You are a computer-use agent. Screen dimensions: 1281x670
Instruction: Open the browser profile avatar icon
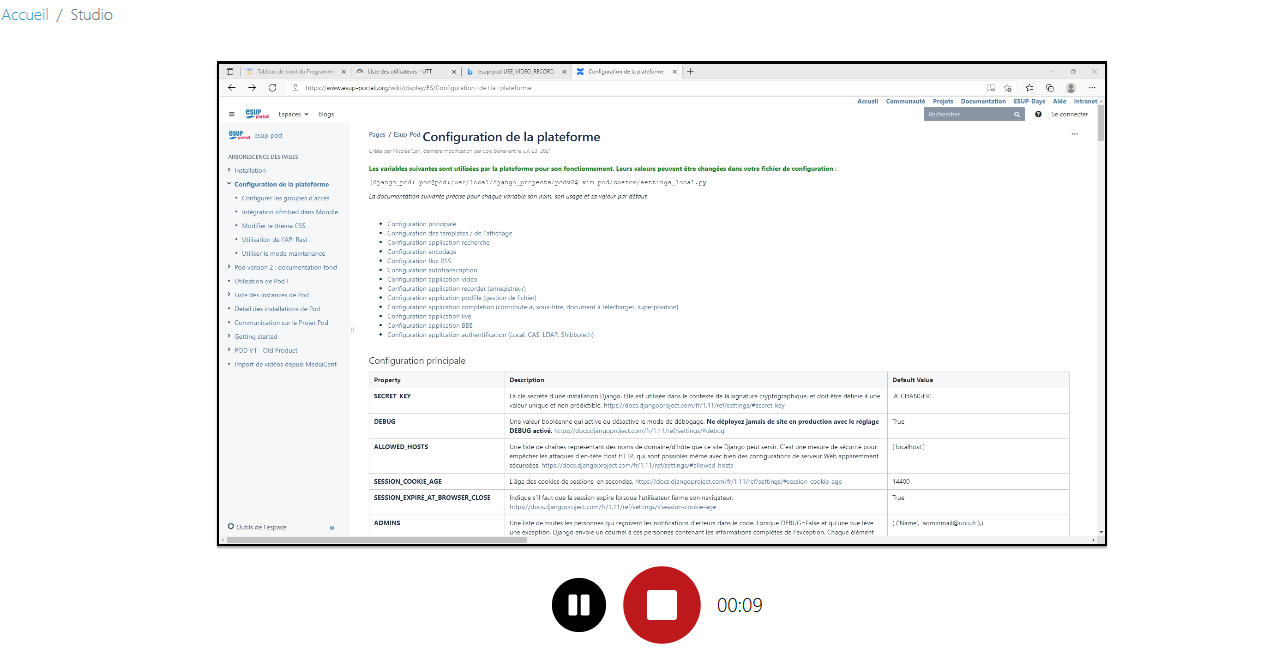point(1071,88)
